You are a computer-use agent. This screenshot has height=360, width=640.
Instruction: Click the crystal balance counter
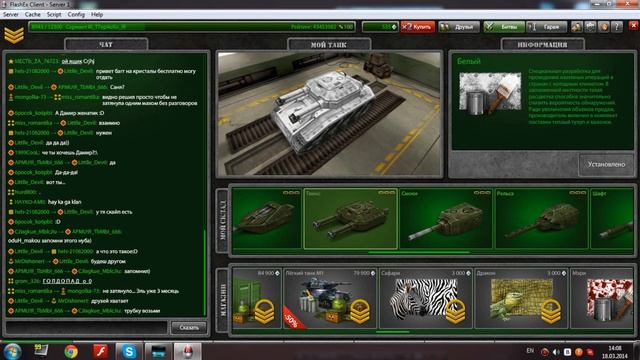pyautogui.click(x=380, y=27)
